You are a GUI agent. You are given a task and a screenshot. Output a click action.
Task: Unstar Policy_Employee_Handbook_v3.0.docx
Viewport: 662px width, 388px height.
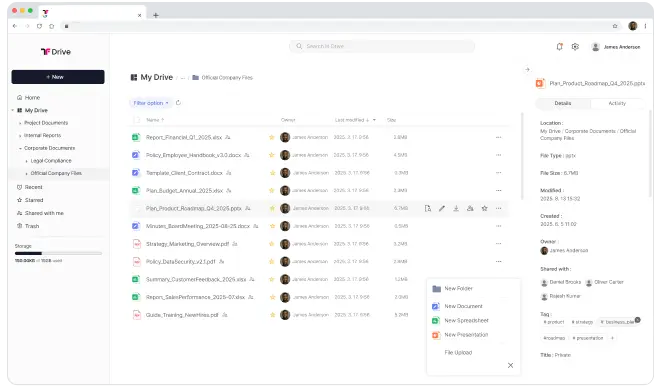272,155
